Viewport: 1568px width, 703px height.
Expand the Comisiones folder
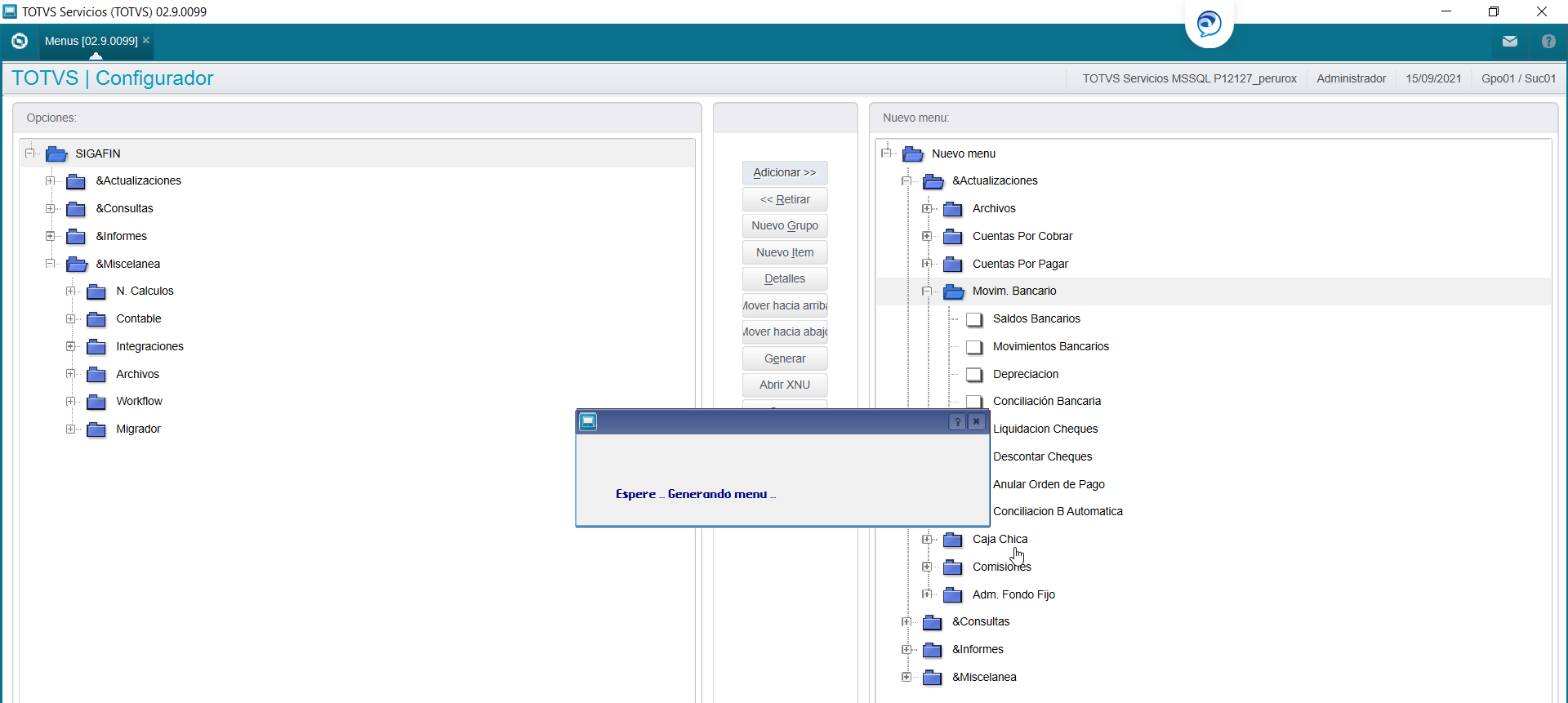tap(927, 567)
